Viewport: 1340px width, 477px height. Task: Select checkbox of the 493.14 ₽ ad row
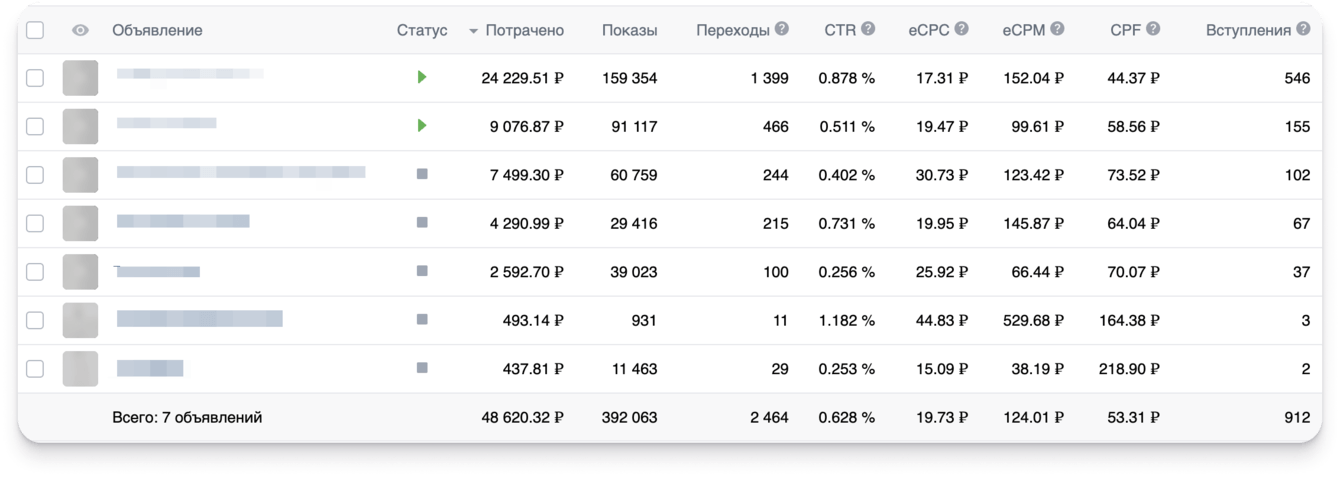pyautogui.click(x=35, y=320)
